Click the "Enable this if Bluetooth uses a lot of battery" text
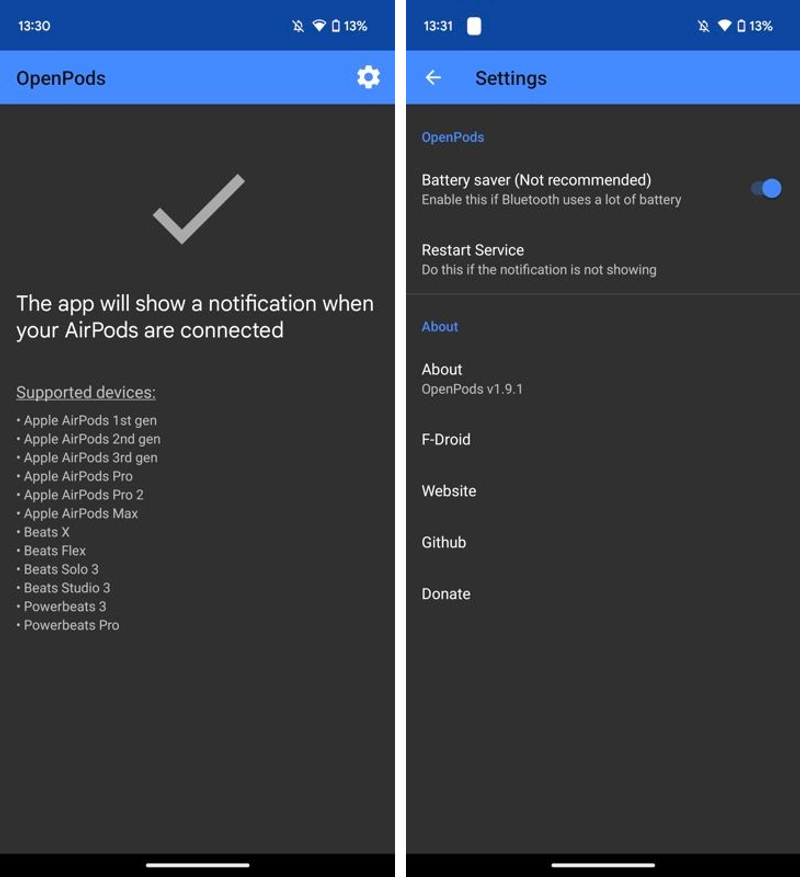The height and width of the screenshot is (877, 800). 551,200
